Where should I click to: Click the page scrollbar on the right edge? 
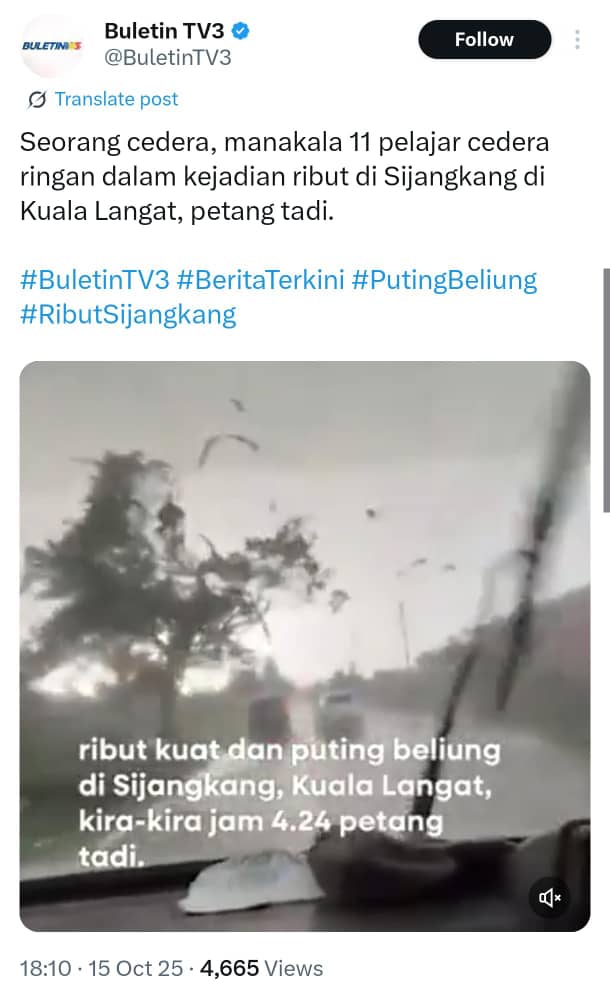click(606, 390)
